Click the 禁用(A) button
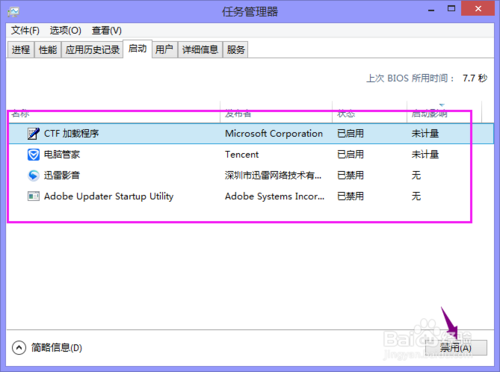Viewport: 500px width, 372px height. pos(456,348)
